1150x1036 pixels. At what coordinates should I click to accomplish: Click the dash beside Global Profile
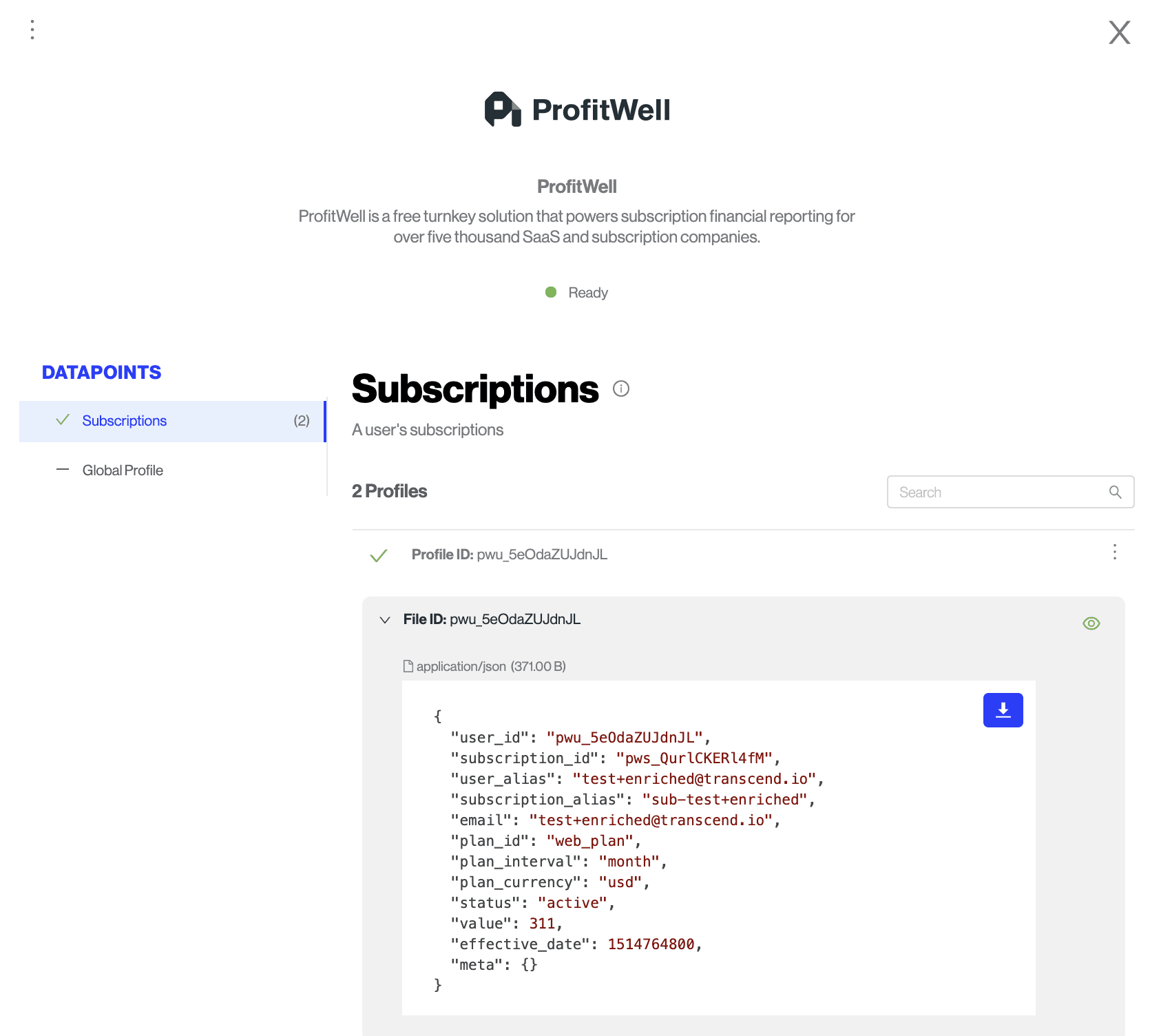click(x=63, y=470)
